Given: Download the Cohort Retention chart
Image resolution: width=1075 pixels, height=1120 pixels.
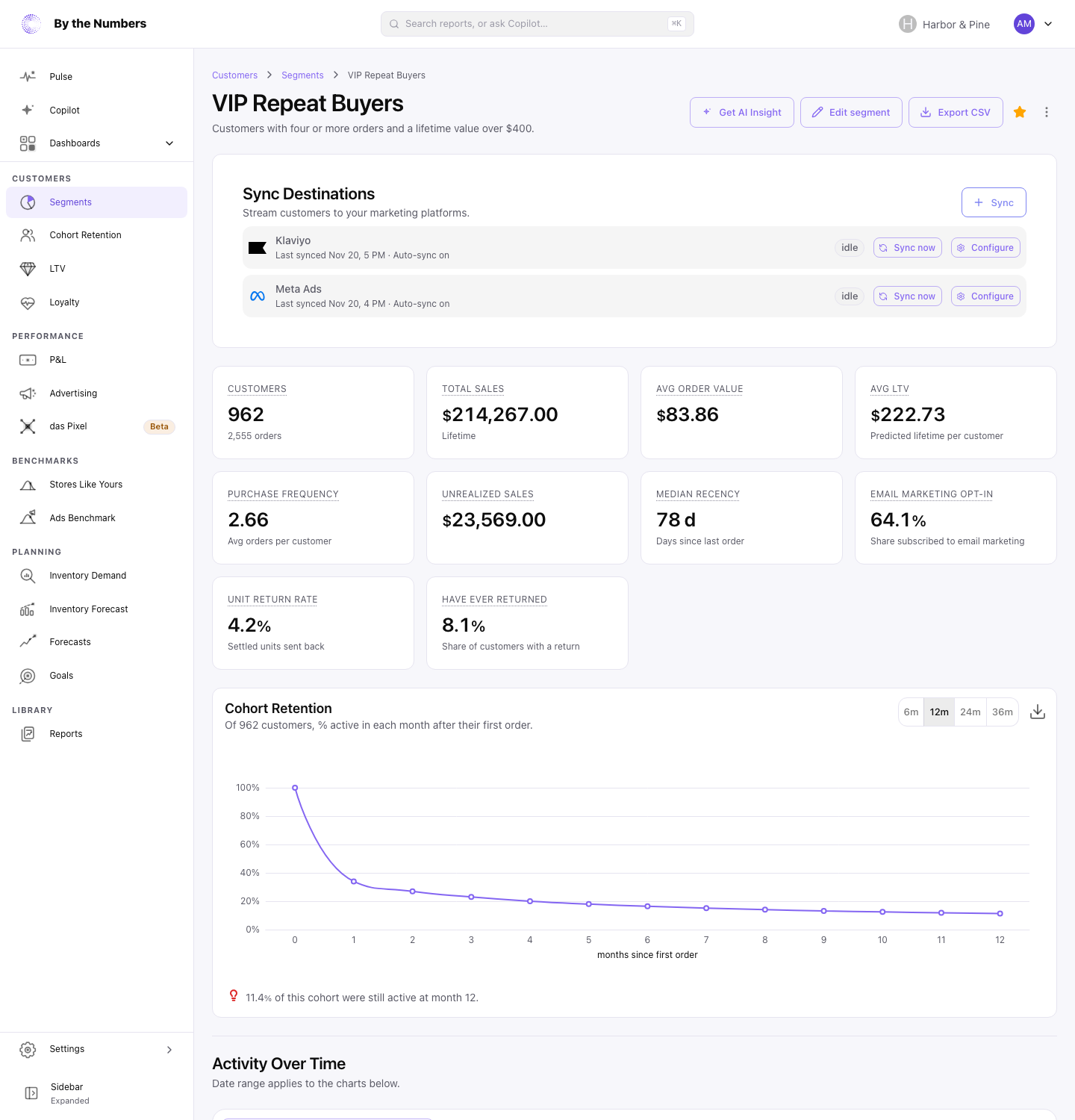Looking at the screenshot, I should coord(1038,712).
